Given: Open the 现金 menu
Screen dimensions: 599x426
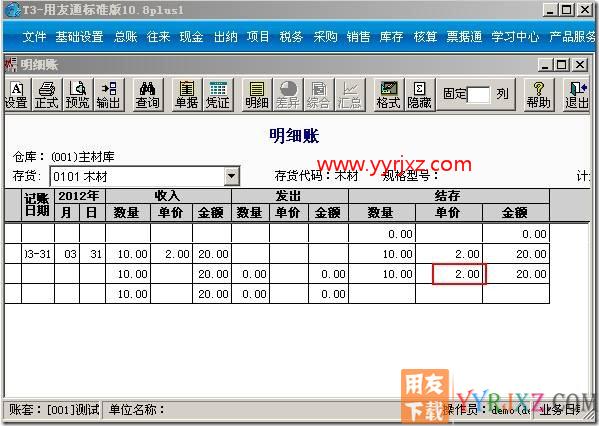Looking at the screenshot, I should (191, 37).
